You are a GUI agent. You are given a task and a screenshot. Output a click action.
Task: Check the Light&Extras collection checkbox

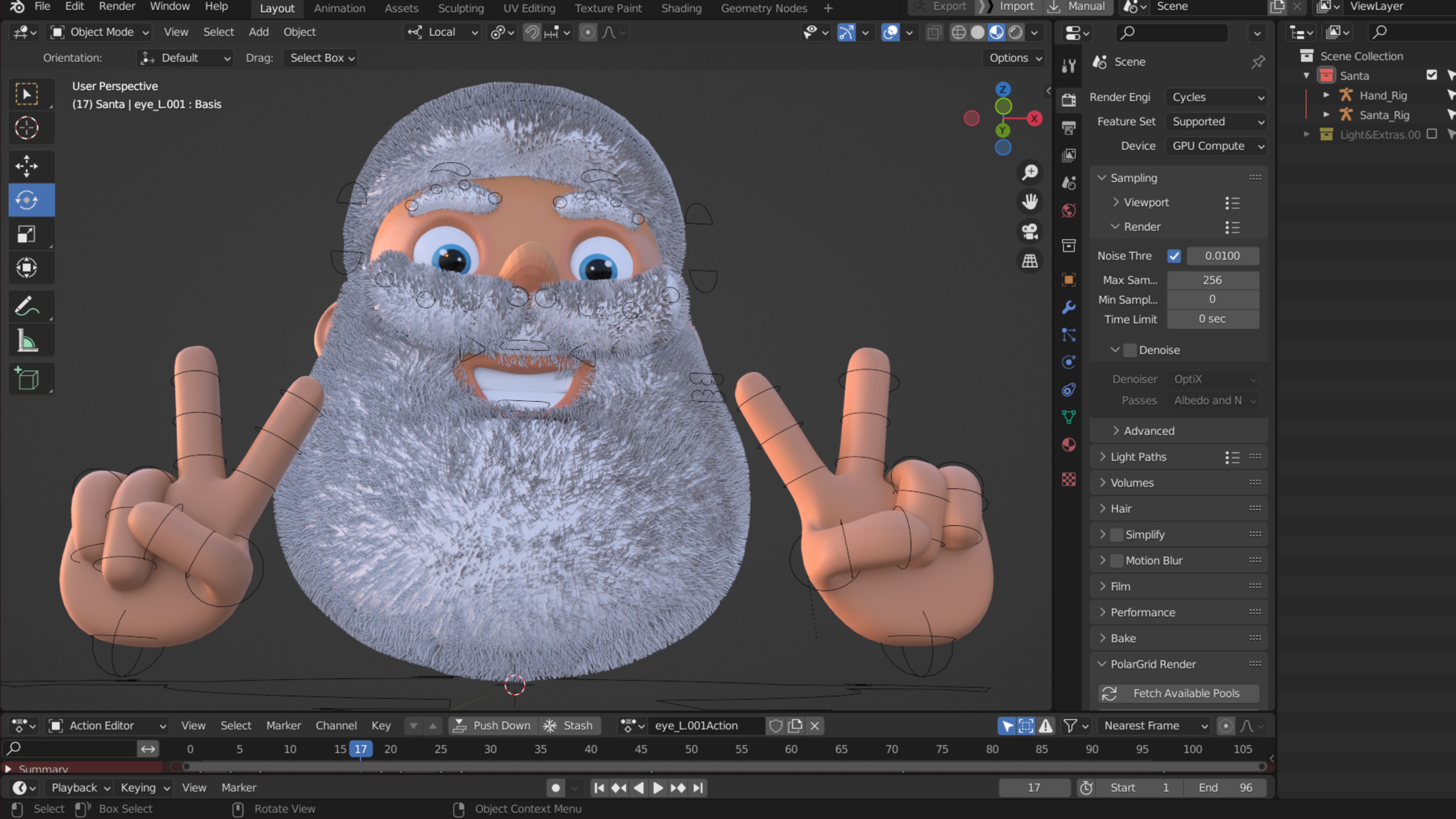(1432, 134)
